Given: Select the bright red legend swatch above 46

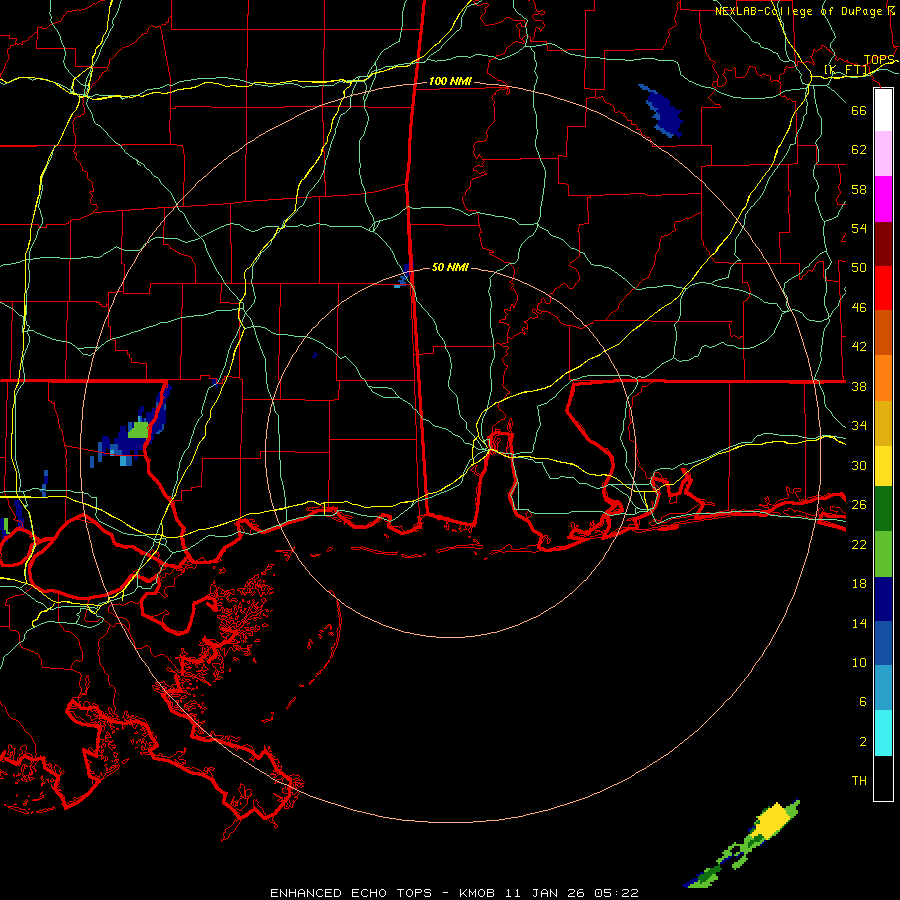Looking at the screenshot, I should click(x=883, y=288).
